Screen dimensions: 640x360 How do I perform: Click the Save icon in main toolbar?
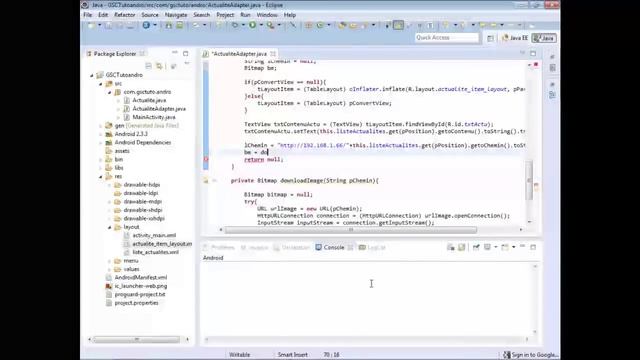[108, 25]
